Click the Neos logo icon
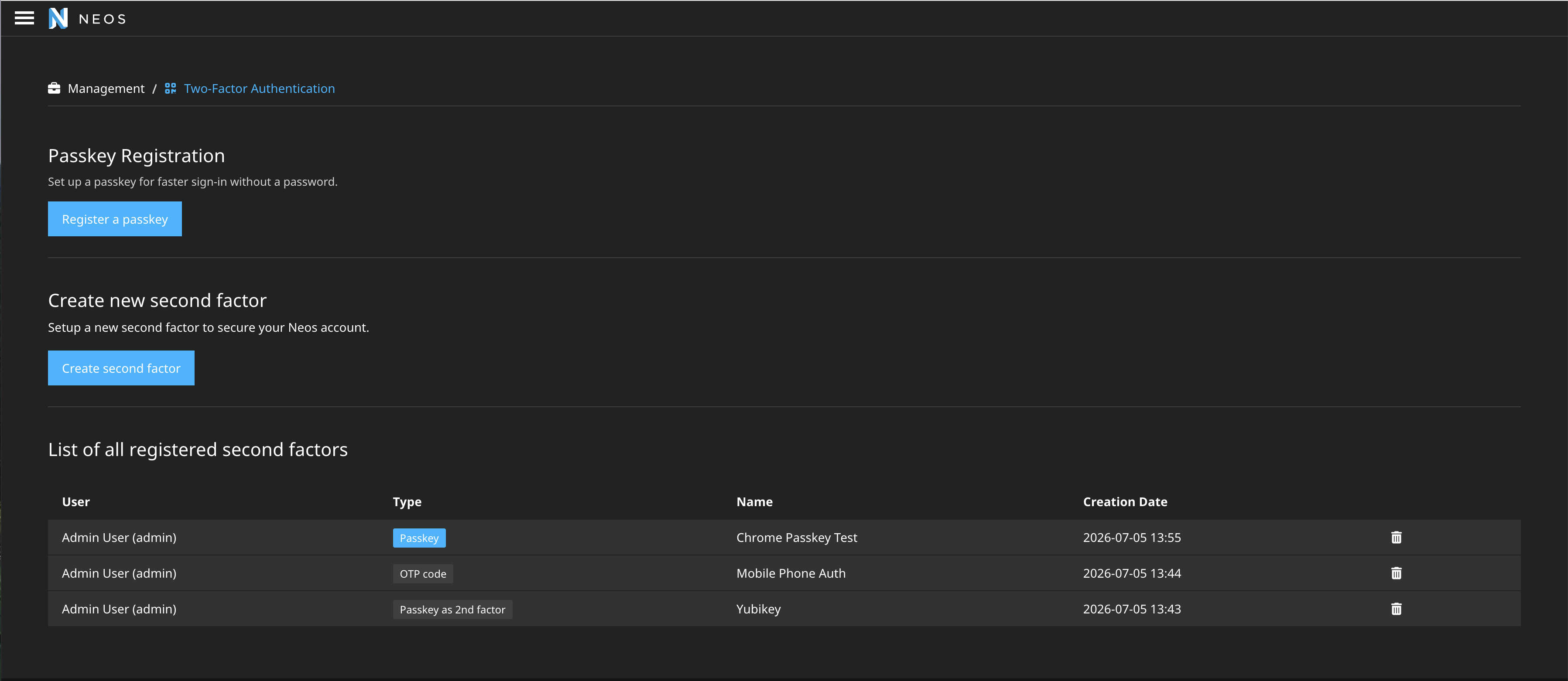 [58, 18]
